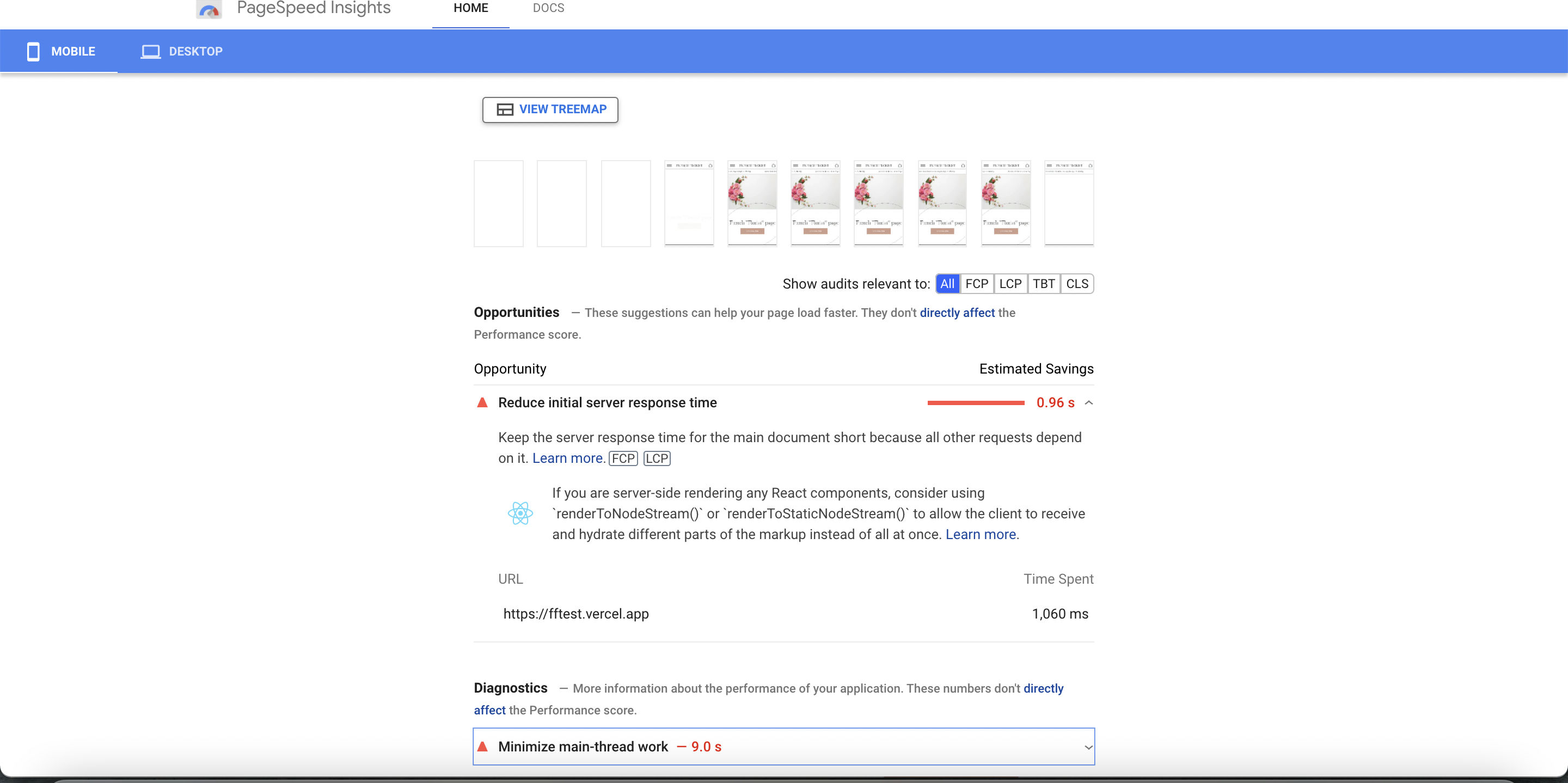Collapse the server response time audit
This screenshot has height=783, width=1568.
coord(1089,402)
